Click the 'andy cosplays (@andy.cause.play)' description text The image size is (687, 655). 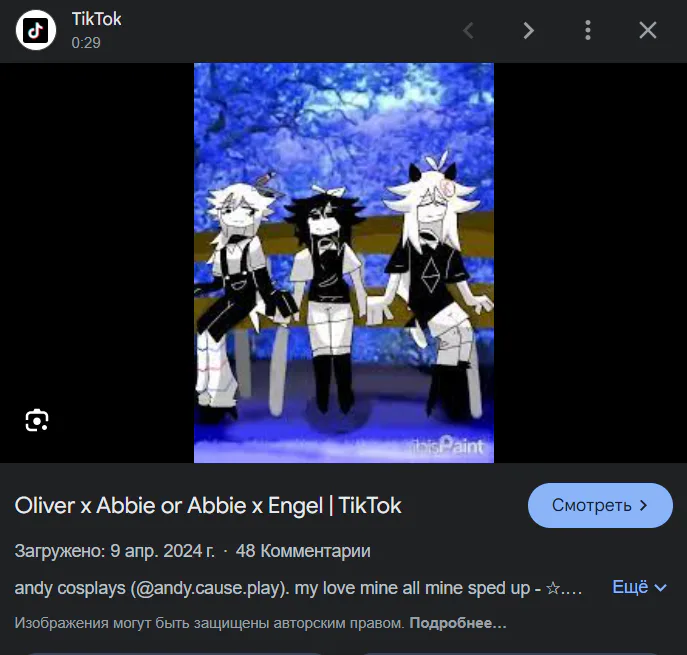click(x=152, y=588)
